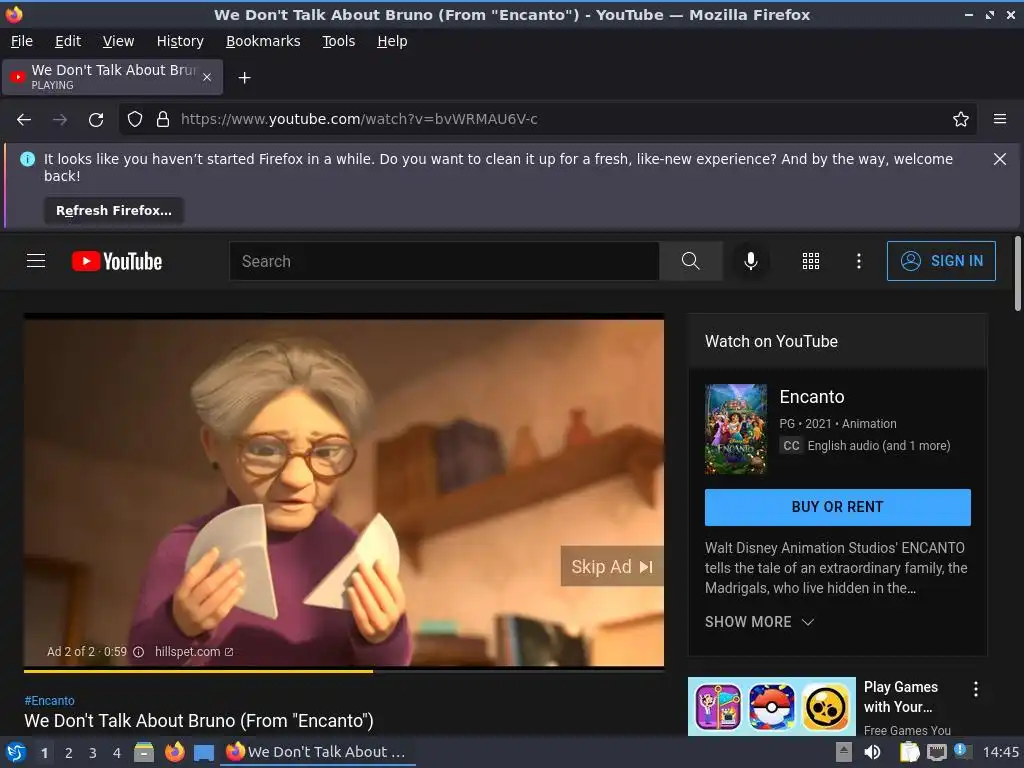Open Firefox application hamburger menu
The height and width of the screenshot is (768, 1024).
pos(999,120)
